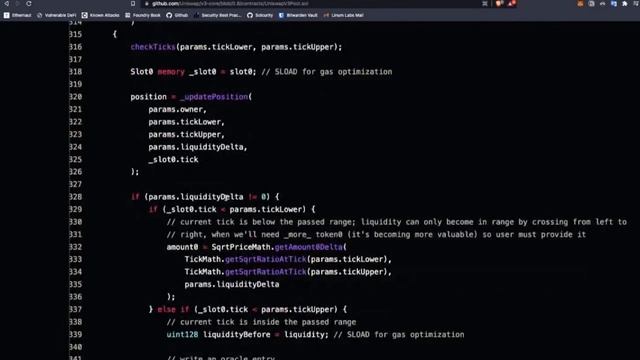Click the 'else if' keywords on line 337
The width and height of the screenshot is (640, 360).
click(x=173, y=309)
